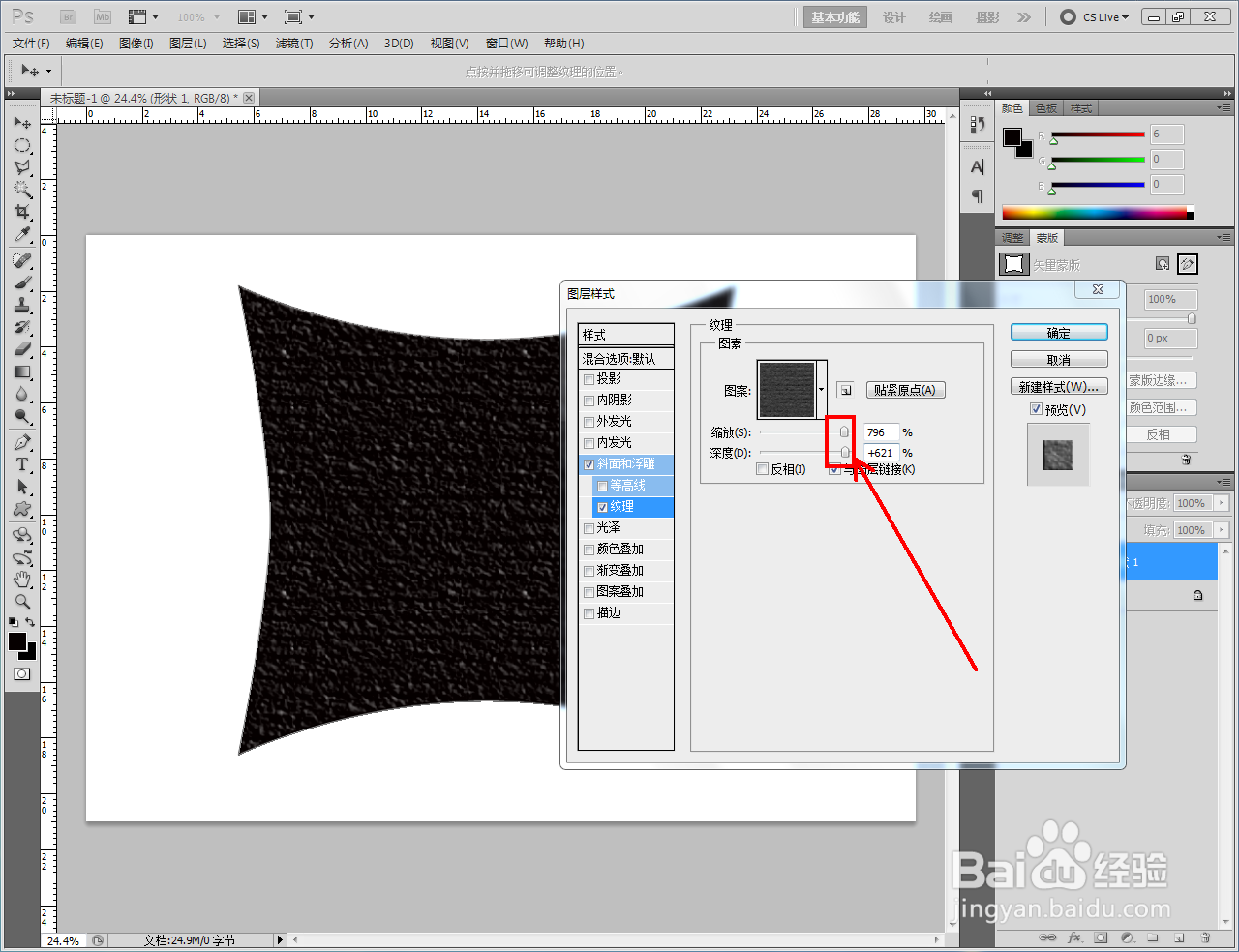Viewport: 1239px width, 952px height.
Task: Toggle Quick Mask mode icon
Action: (22, 673)
